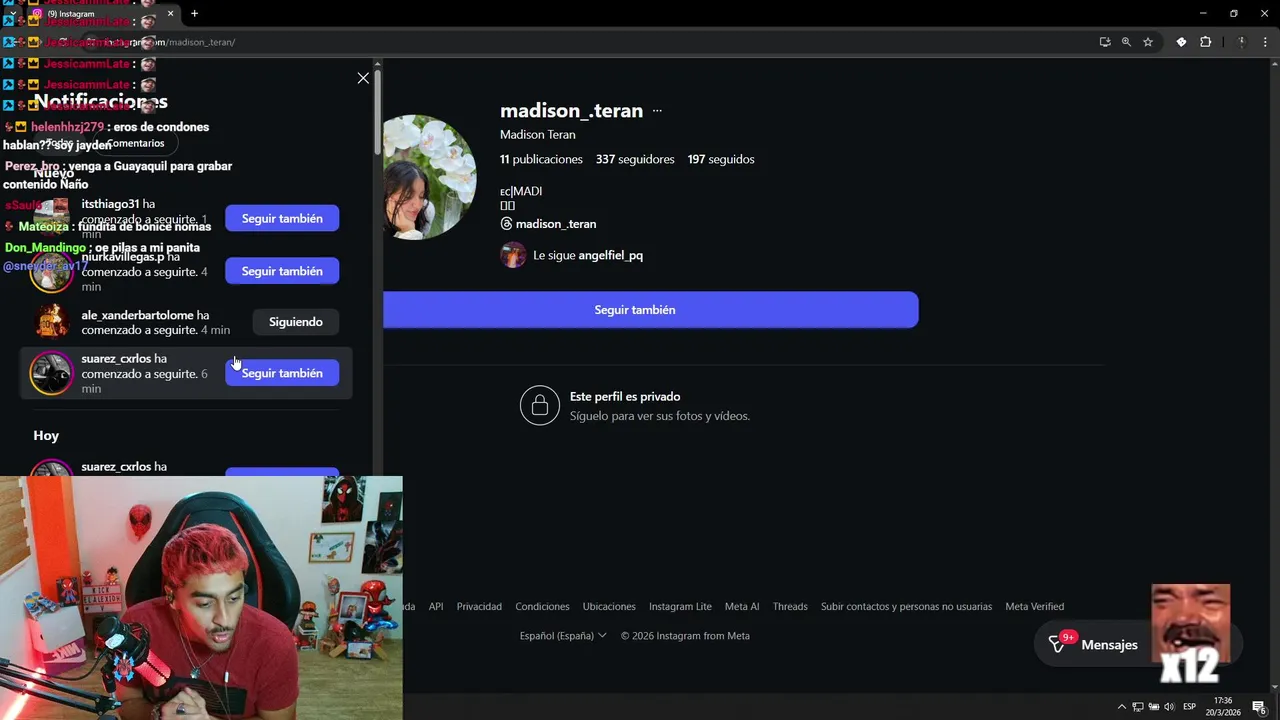The width and height of the screenshot is (1280, 720).
Task: Open profile options three-dot menu beside madison_.teran
Action: coord(657,111)
